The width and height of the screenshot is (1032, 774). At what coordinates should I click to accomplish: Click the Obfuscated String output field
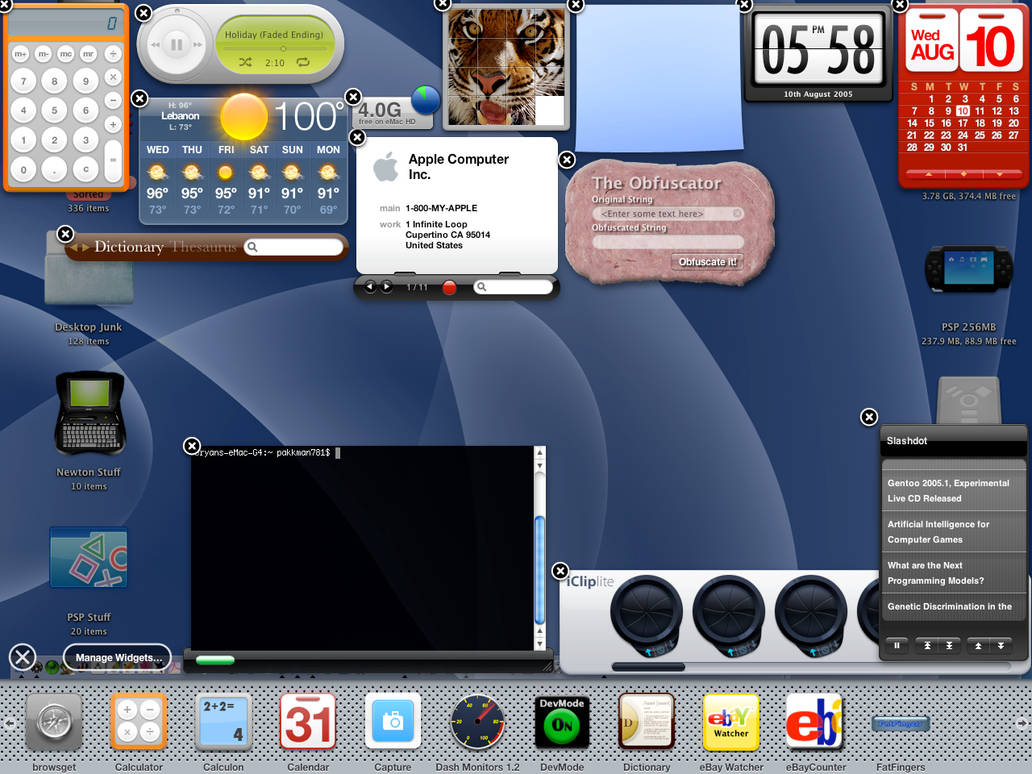click(668, 242)
